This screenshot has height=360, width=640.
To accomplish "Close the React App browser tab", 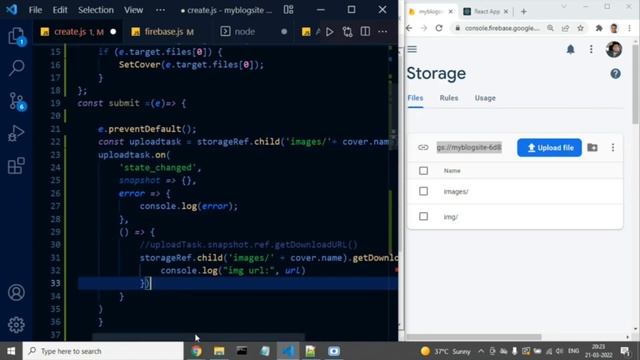I will (x=506, y=11).
